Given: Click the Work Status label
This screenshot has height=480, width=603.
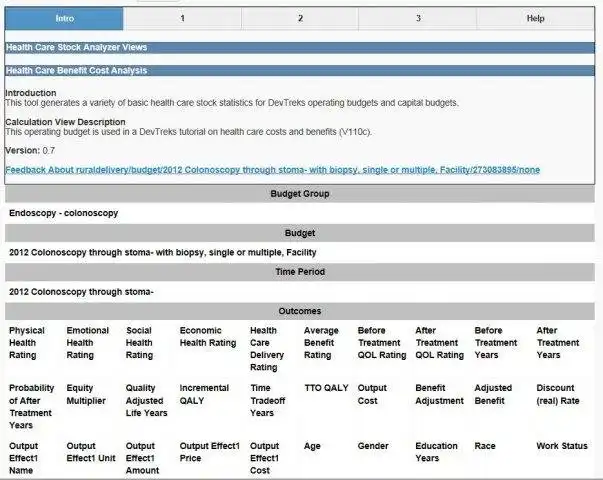Looking at the screenshot, I should point(562,446).
